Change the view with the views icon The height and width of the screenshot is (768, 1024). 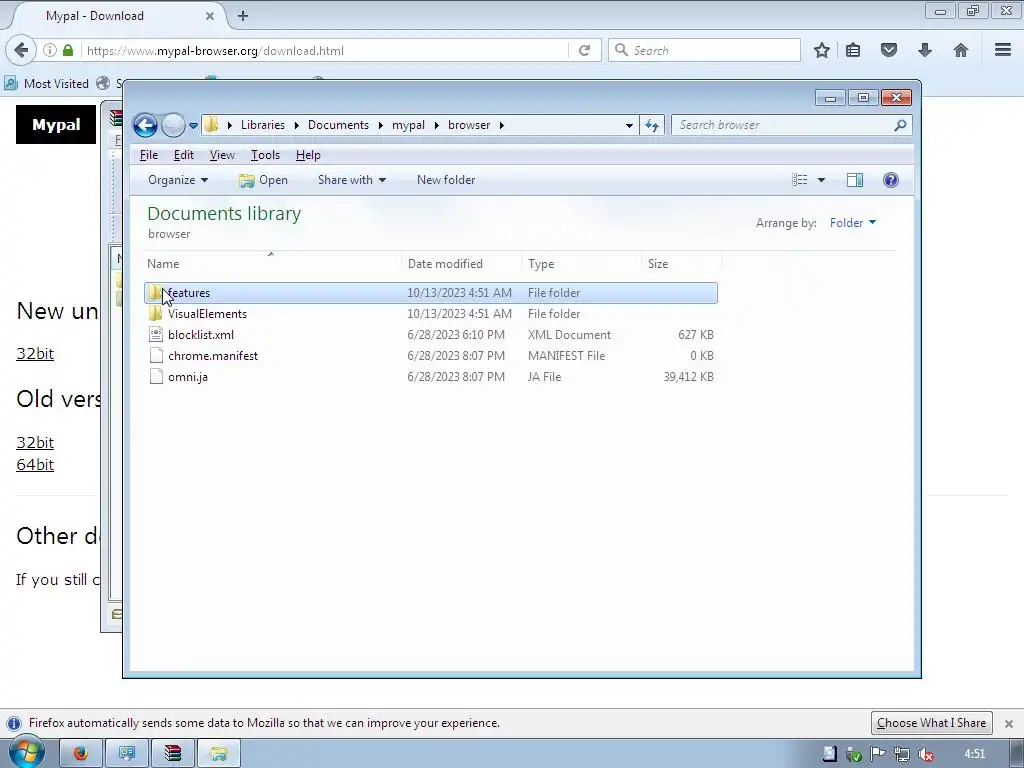click(799, 180)
